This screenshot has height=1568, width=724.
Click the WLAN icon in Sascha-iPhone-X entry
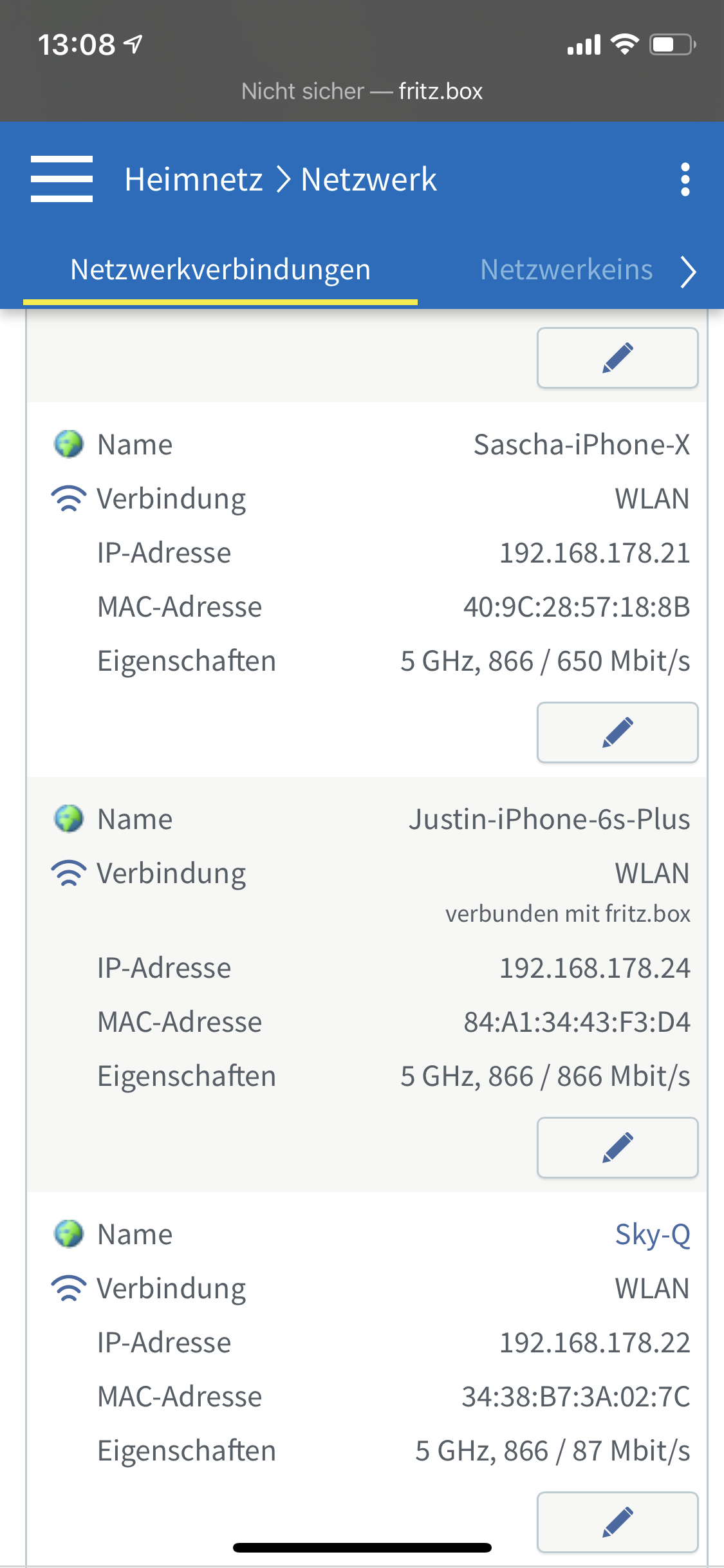(69, 499)
